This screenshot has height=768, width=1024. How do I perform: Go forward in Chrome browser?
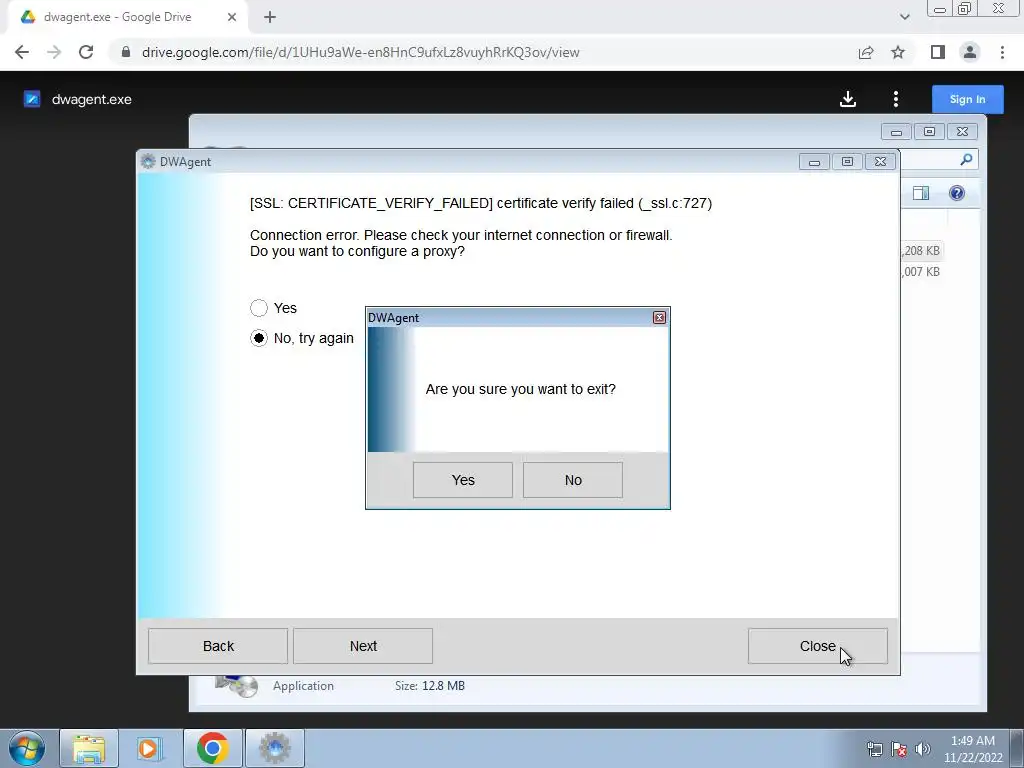(54, 52)
